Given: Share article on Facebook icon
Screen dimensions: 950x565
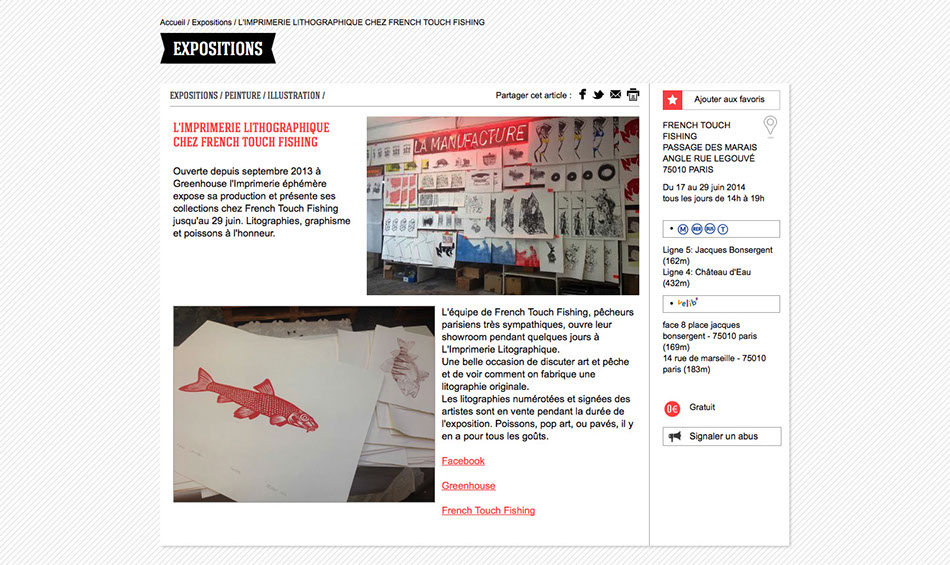Looking at the screenshot, I should coord(582,94).
